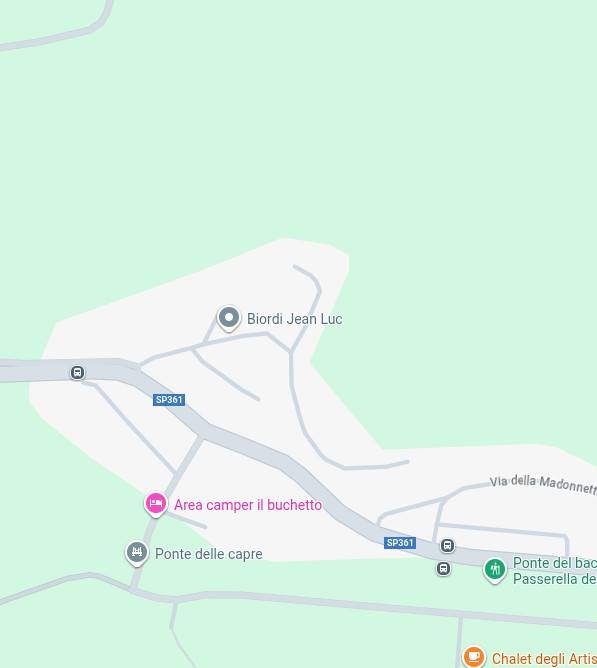The image size is (597, 668).
Task: Click the green Ponte del bac hiking marker
Action: tap(495, 570)
